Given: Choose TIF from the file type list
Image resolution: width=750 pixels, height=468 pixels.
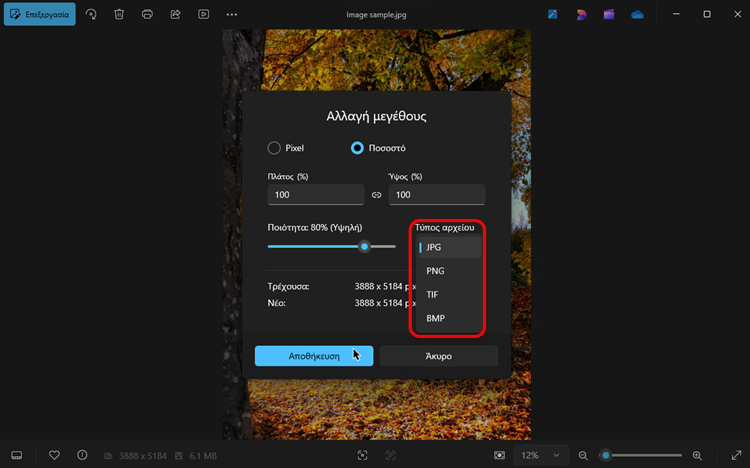Looking at the screenshot, I should (x=434, y=295).
